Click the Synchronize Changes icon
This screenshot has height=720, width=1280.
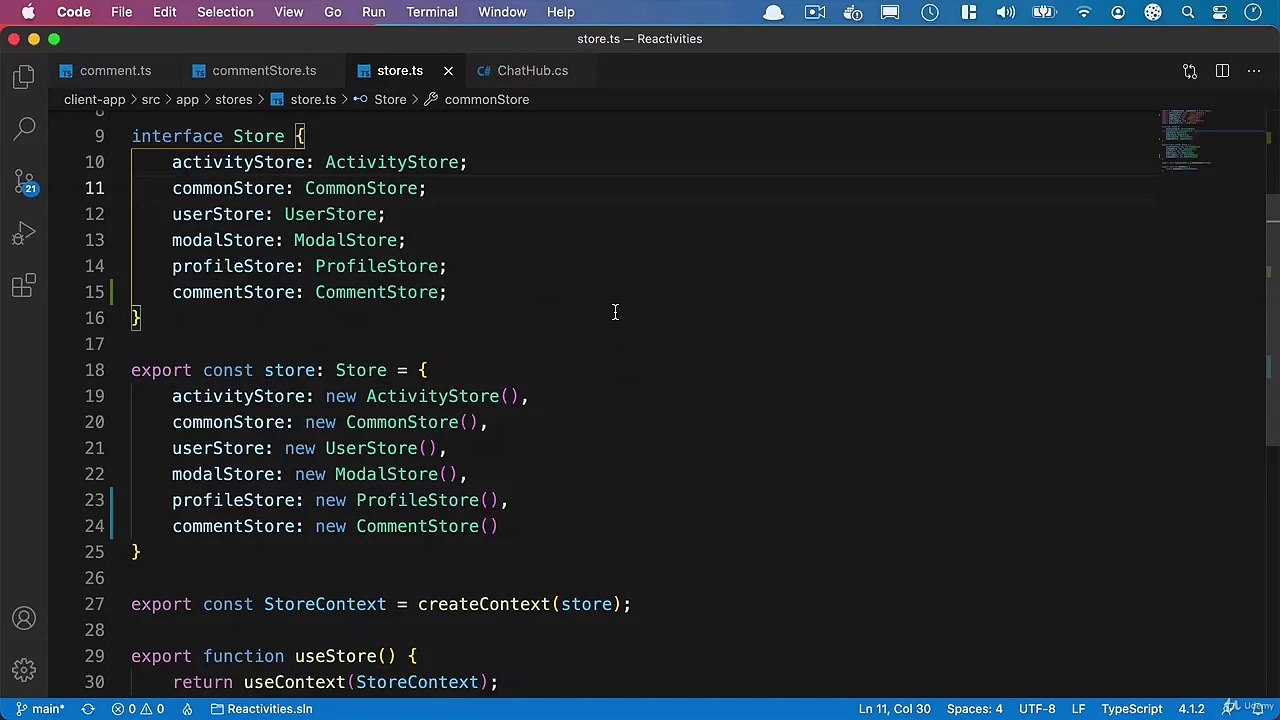(x=88, y=709)
